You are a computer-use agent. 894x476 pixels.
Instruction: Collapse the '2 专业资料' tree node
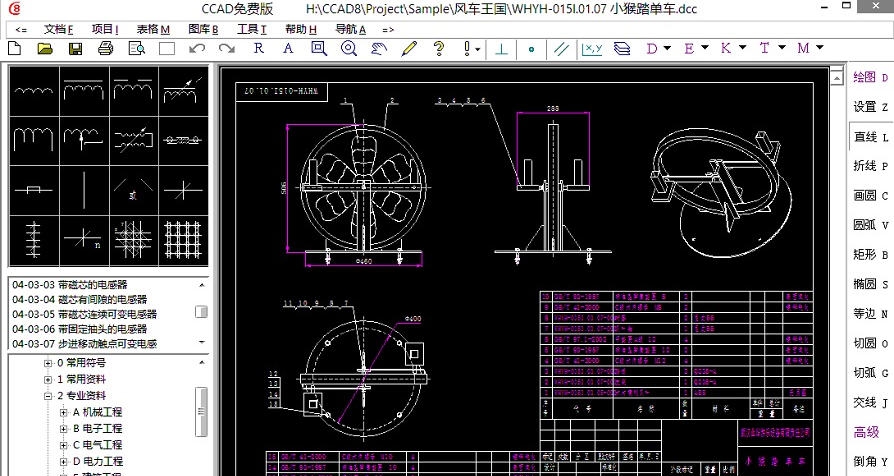pyautogui.click(x=47, y=396)
